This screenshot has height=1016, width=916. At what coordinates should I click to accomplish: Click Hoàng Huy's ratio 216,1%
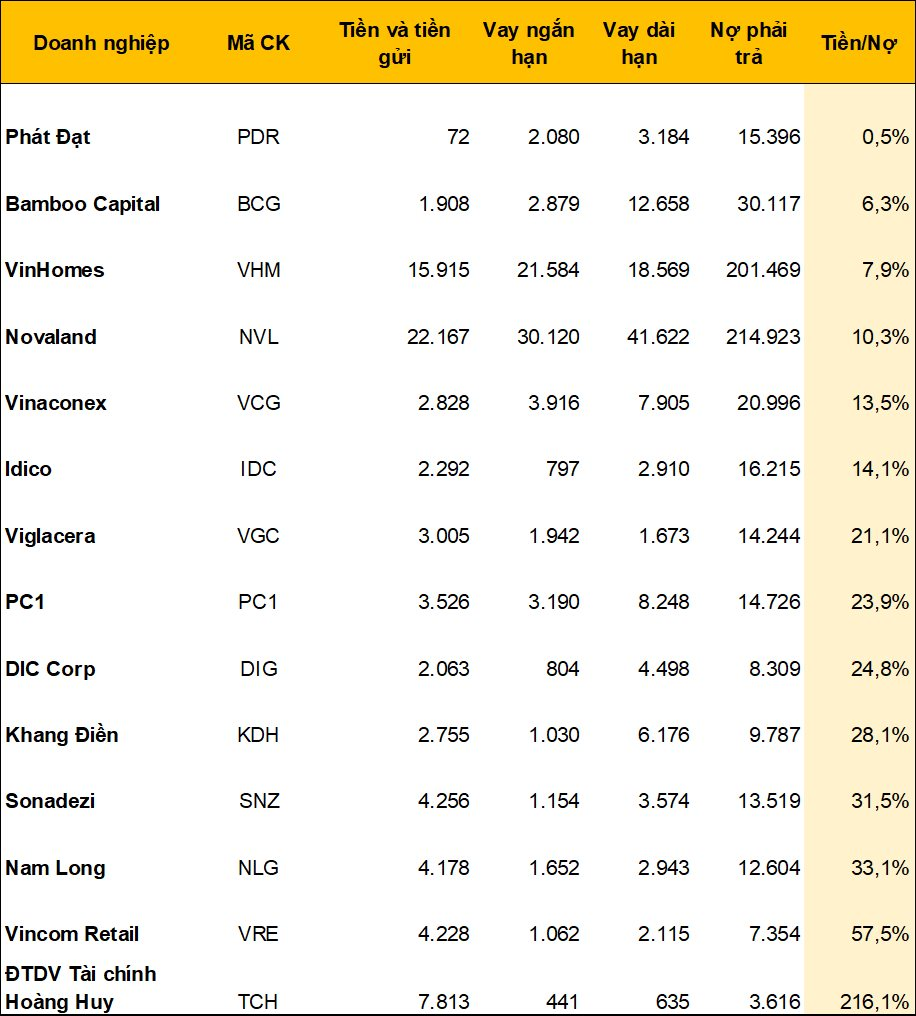[x=875, y=1002]
